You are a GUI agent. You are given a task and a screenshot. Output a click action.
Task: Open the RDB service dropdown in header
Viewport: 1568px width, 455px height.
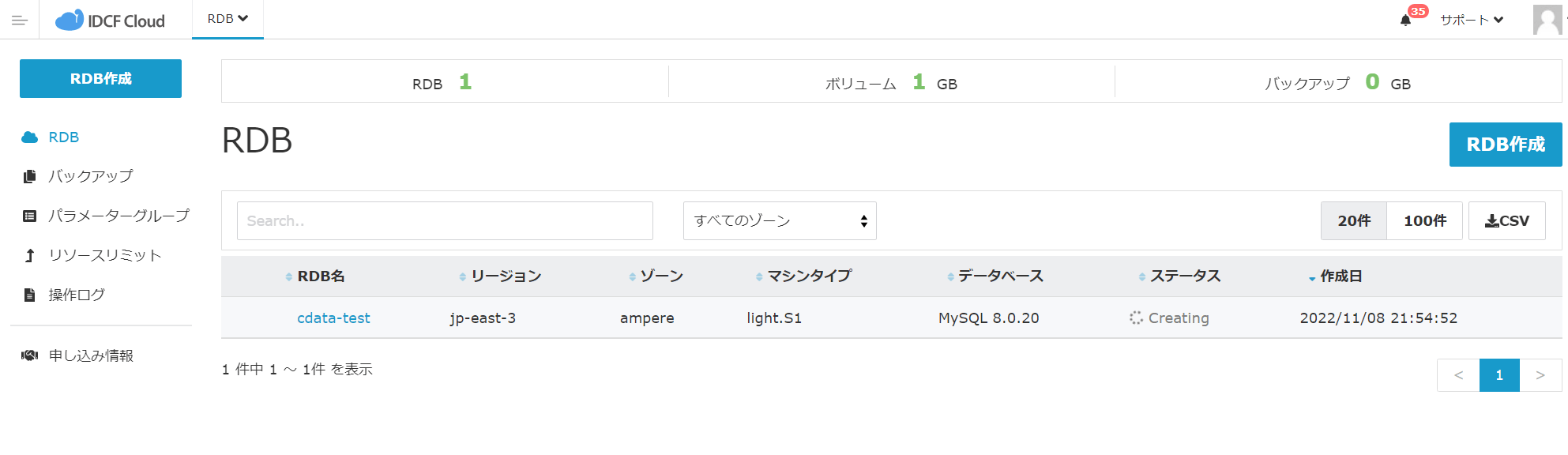(x=227, y=19)
